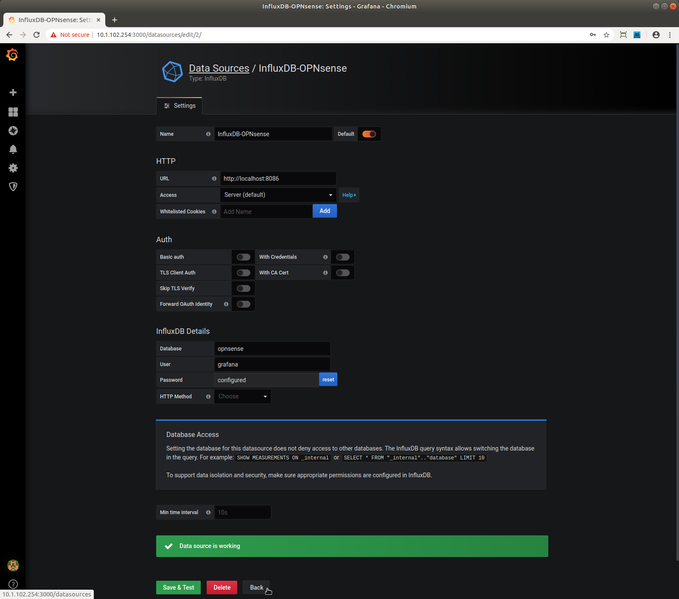This screenshot has height=599, width=679.
Task: Enable the Skip TLS Verify switch
Action: [x=243, y=288]
